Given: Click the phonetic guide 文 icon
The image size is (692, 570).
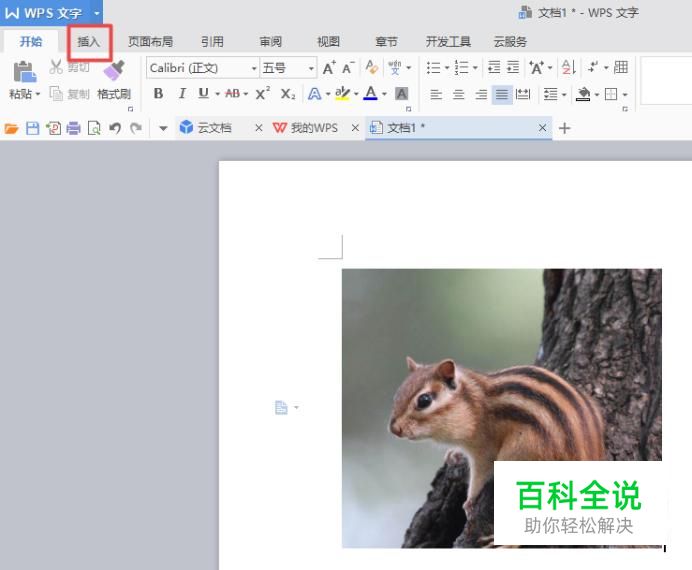Looking at the screenshot, I should 395,68.
